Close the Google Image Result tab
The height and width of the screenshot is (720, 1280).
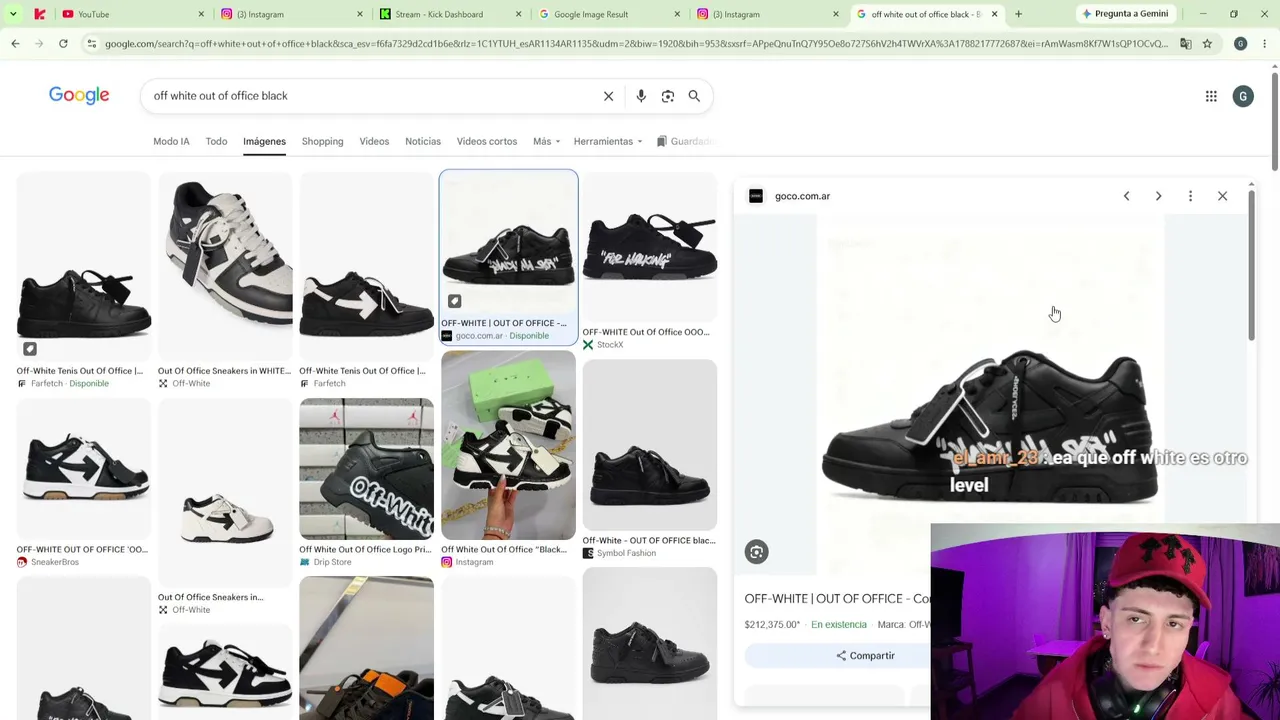click(x=677, y=14)
